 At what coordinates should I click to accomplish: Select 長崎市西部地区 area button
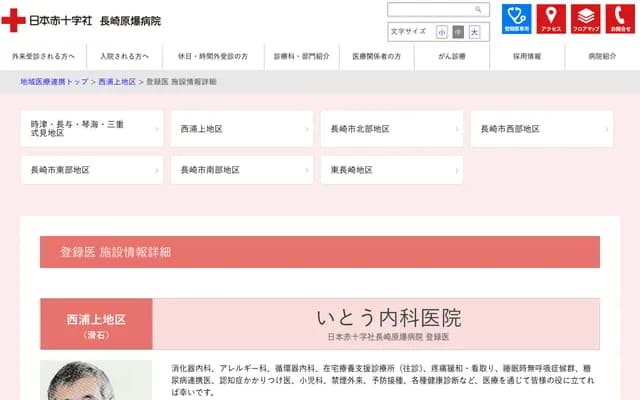542,129
